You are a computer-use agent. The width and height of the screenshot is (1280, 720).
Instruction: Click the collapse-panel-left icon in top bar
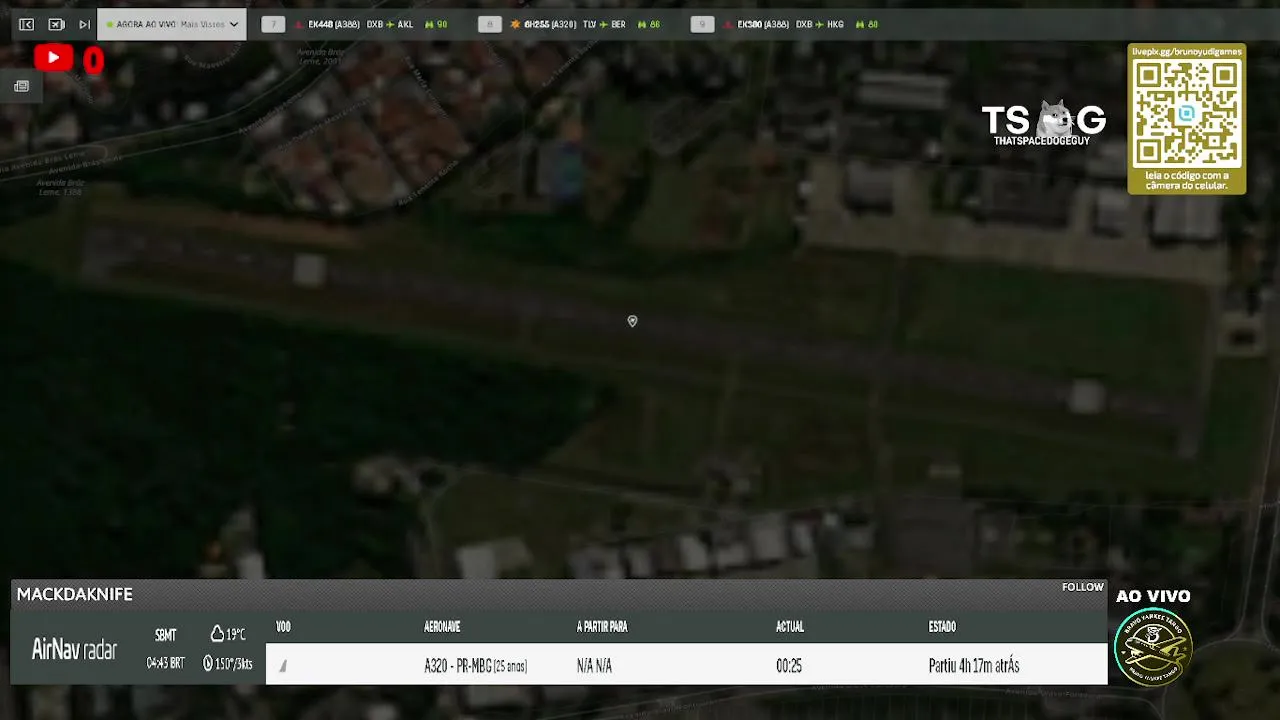point(27,24)
